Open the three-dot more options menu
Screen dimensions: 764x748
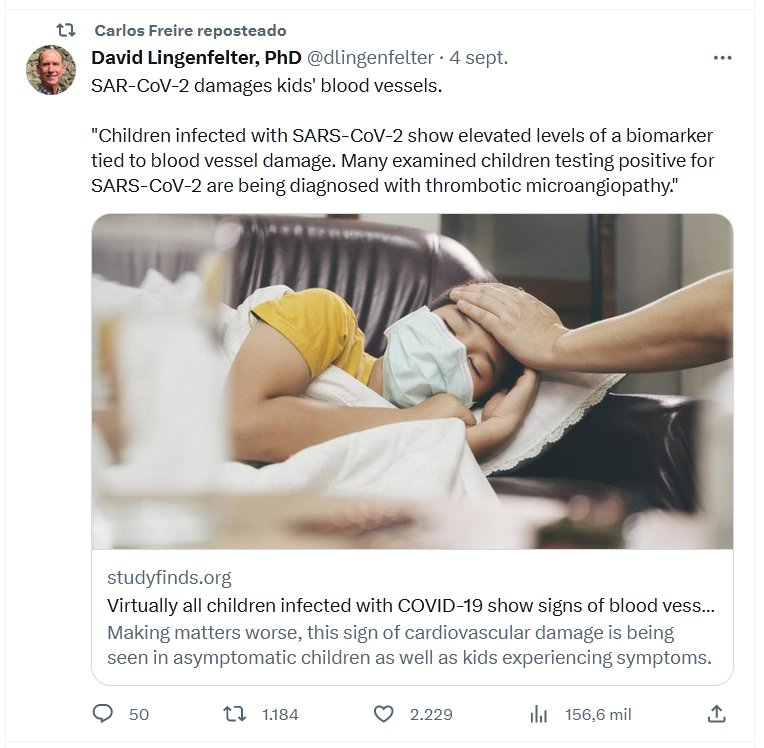point(722,58)
